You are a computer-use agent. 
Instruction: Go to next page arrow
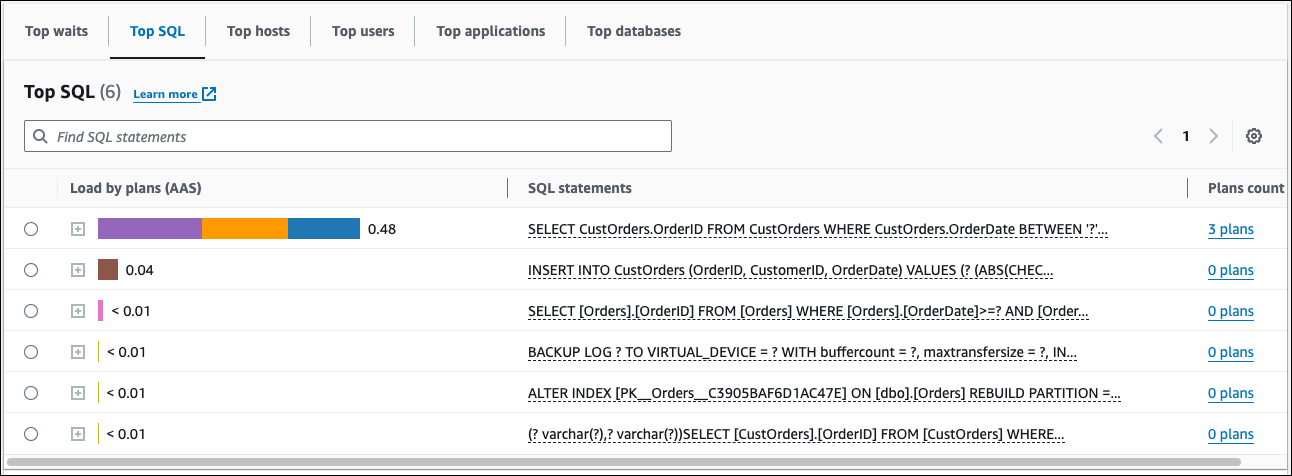(1213, 136)
